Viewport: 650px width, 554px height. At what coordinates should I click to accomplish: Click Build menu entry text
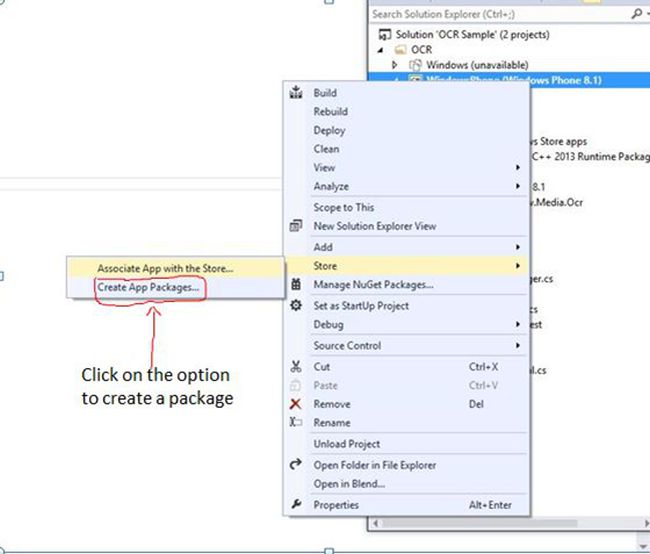pyautogui.click(x=325, y=92)
